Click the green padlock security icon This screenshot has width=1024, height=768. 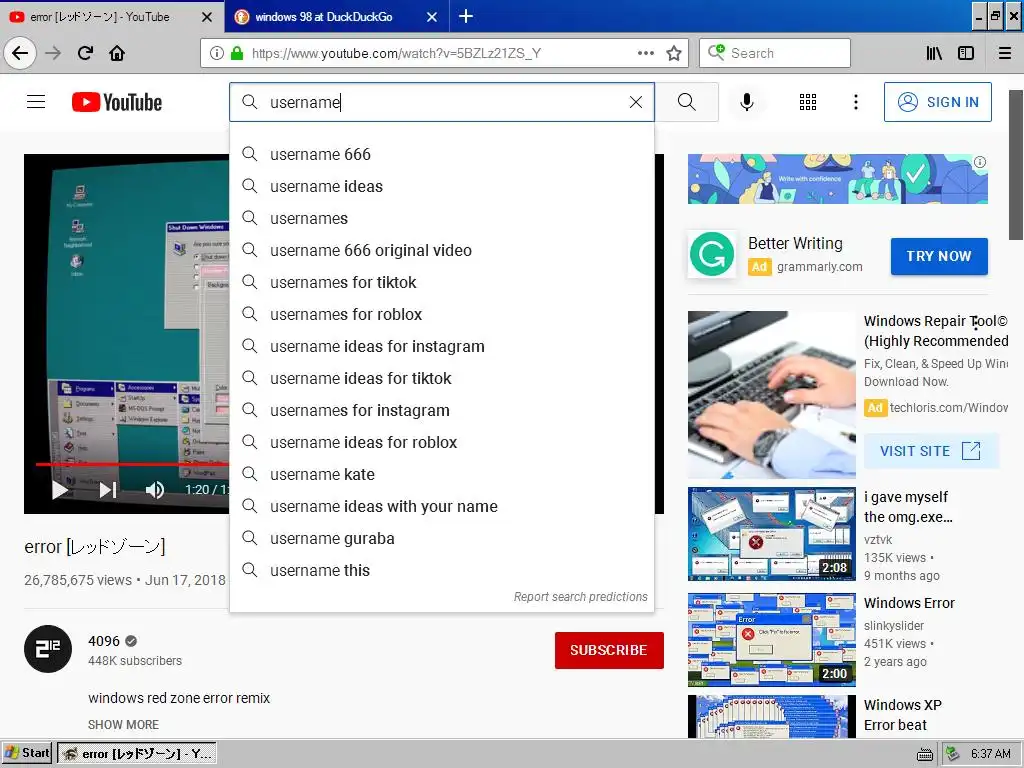point(236,53)
